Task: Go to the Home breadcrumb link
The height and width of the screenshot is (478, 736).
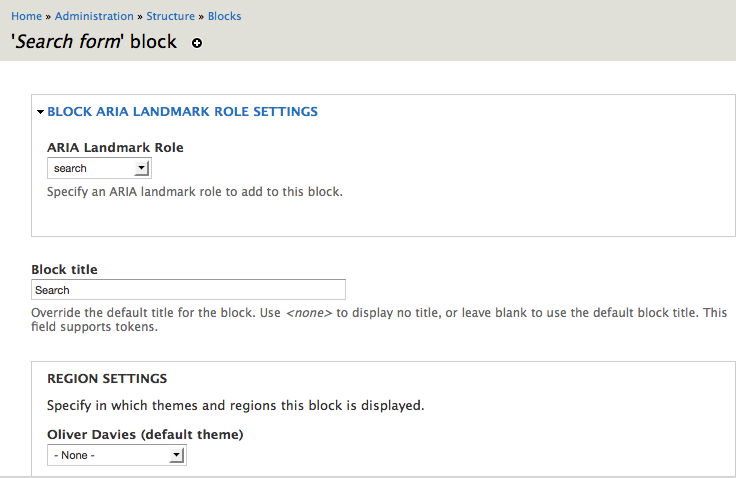Action: coord(26,16)
